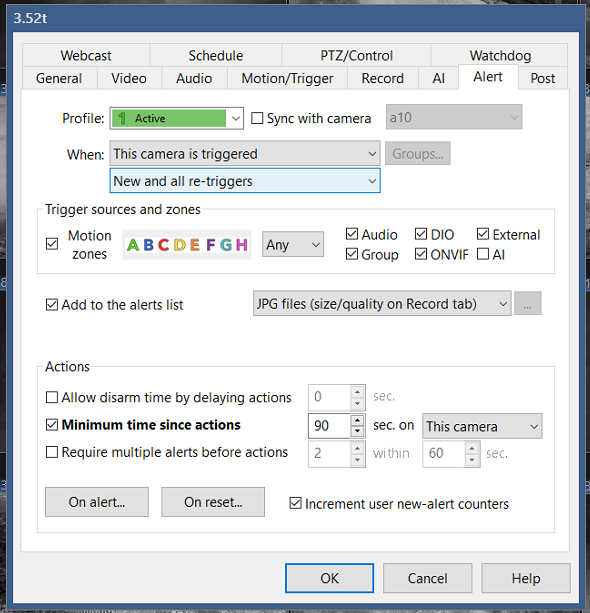This screenshot has height=613, width=590.
Task: Switch to the Motion/Trigger tab
Action: [x=287, y=78]
